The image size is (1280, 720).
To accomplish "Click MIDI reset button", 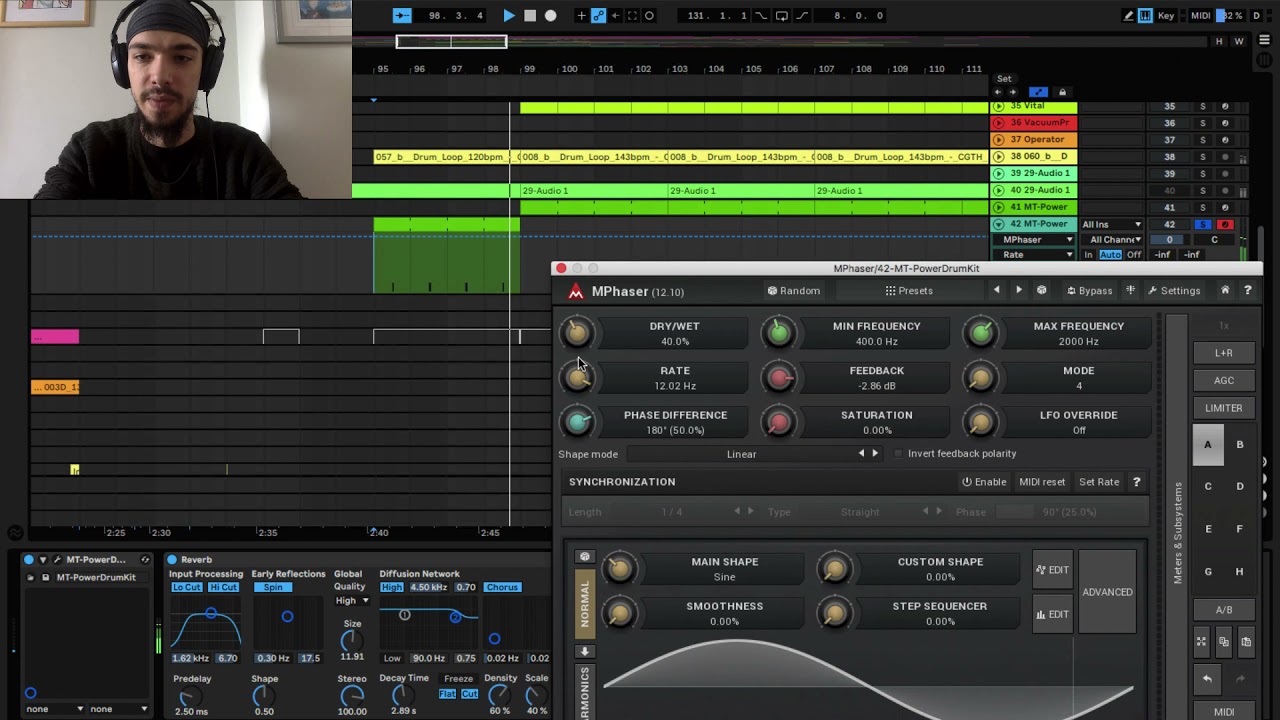I will coord(1042,482).
